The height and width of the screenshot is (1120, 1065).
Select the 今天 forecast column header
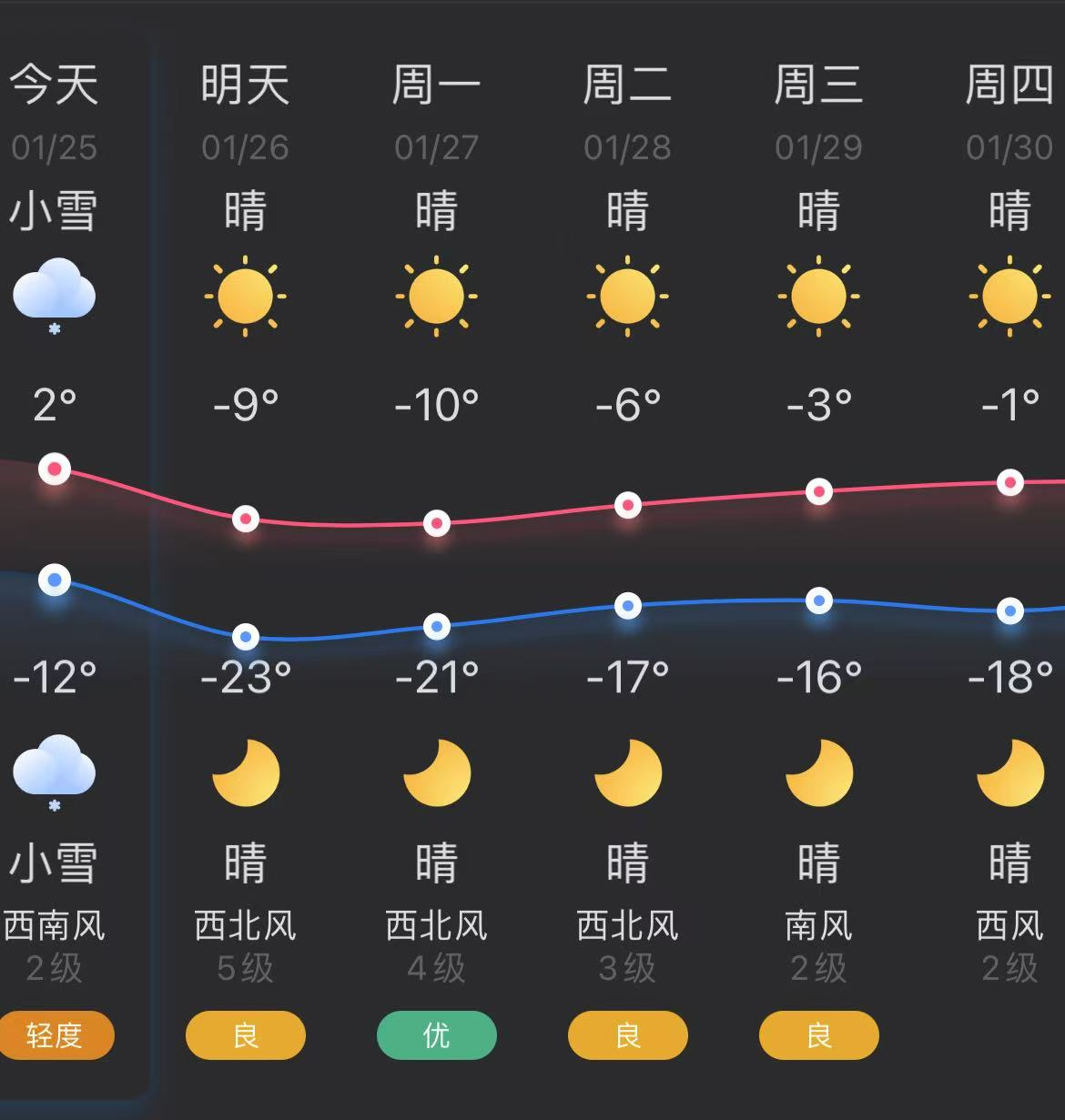tap(55, 86)
